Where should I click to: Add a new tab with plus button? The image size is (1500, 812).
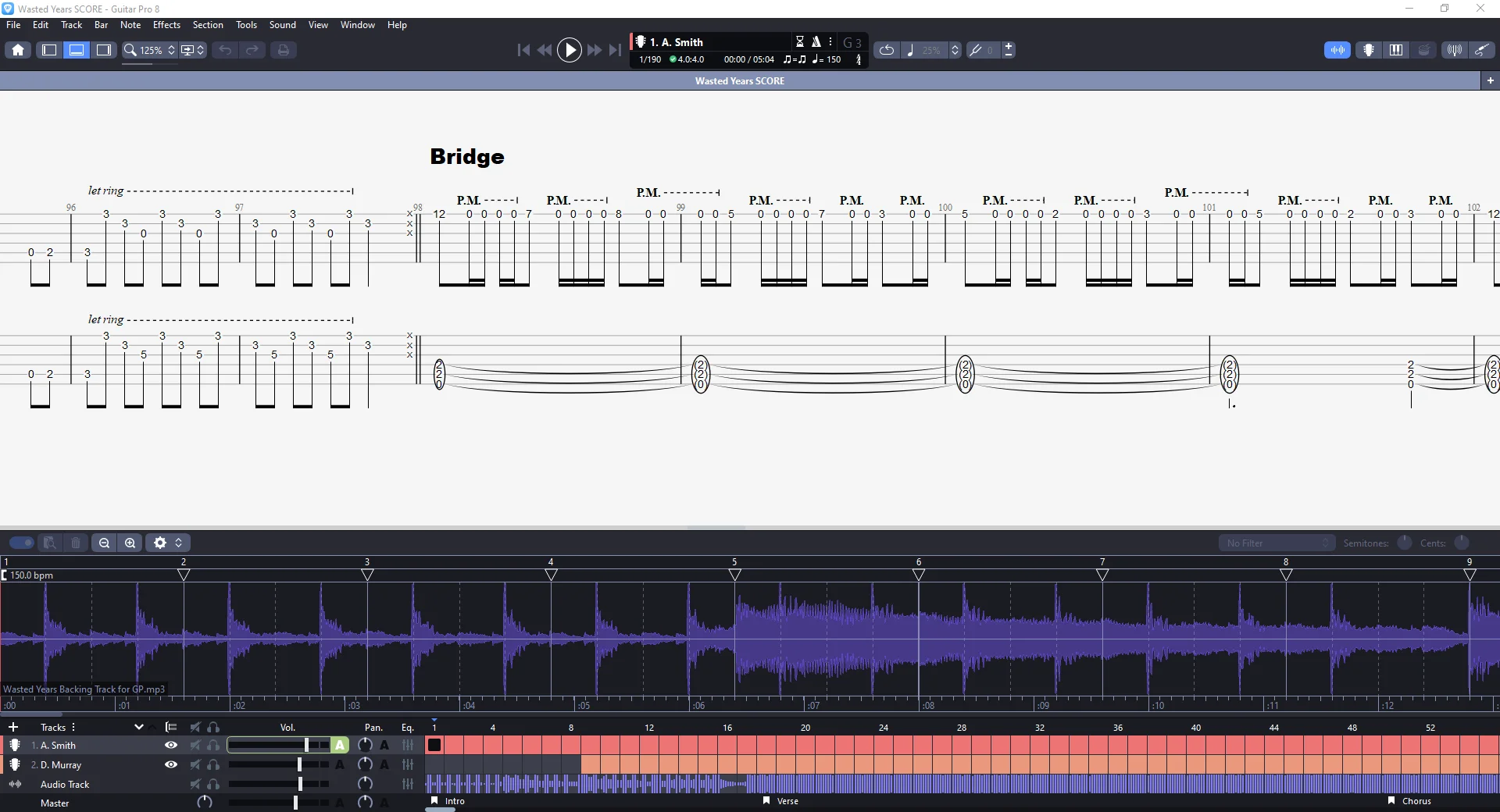tap(1490, 80)
